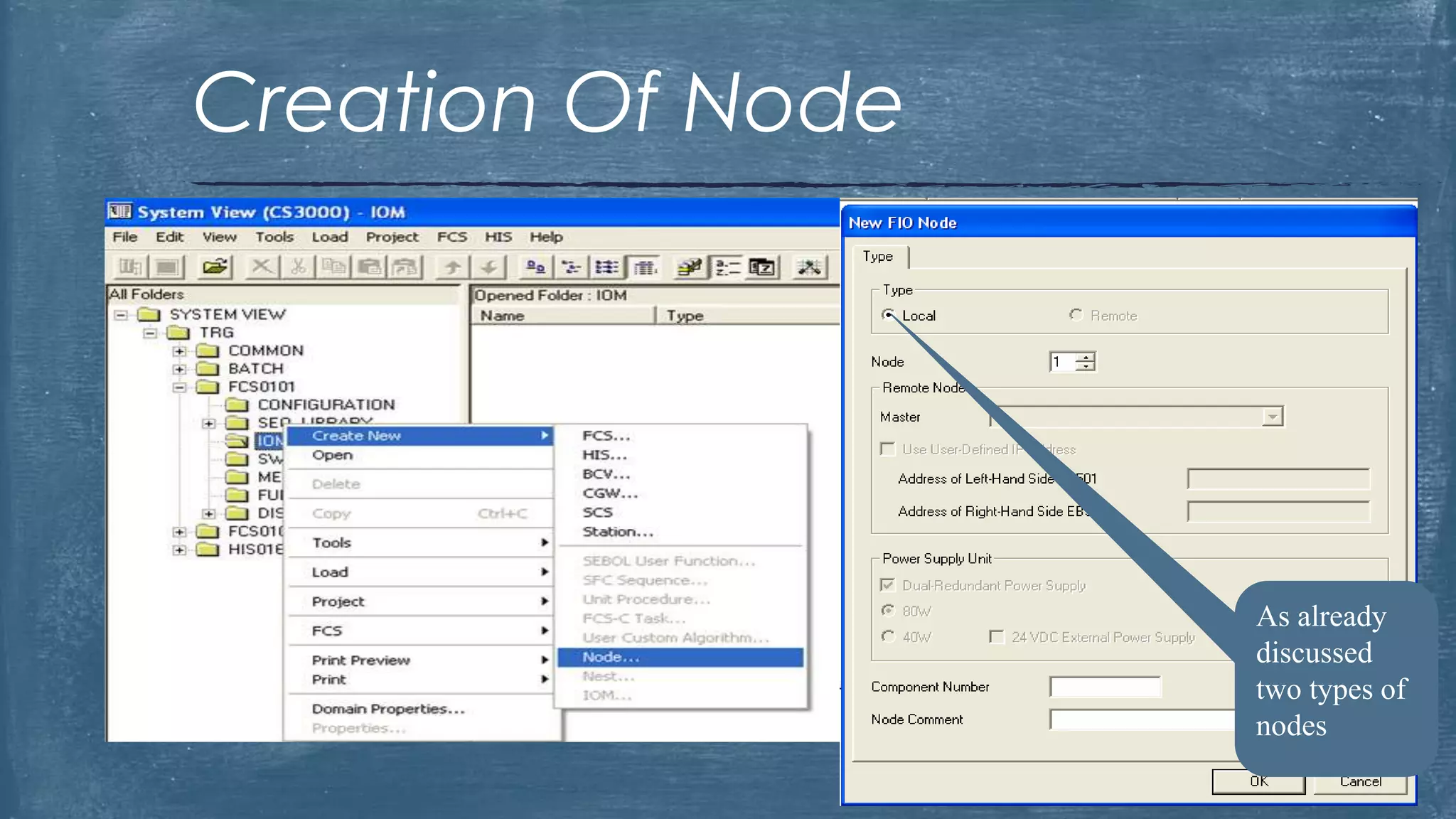Click the crossed tools toolbar icon
The image size is (1456, 819).
[809, 267]
